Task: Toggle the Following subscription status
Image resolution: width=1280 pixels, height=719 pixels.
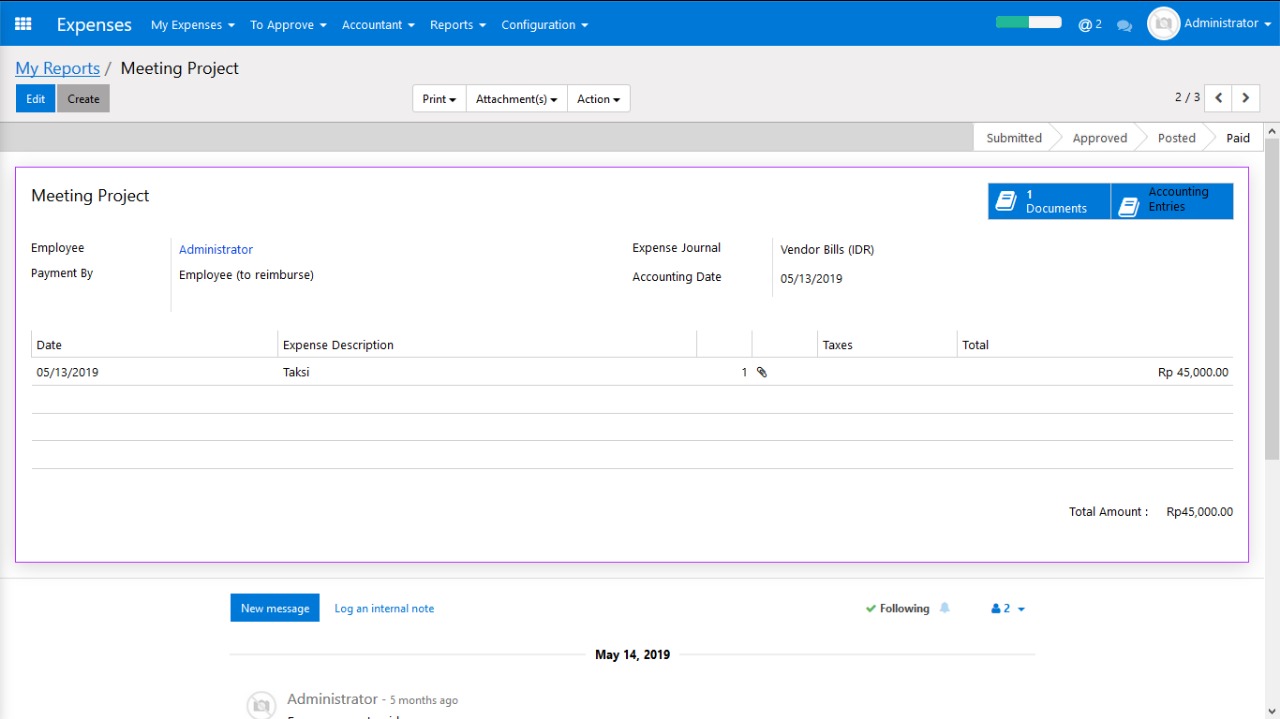Action: (x=897, y=608)
